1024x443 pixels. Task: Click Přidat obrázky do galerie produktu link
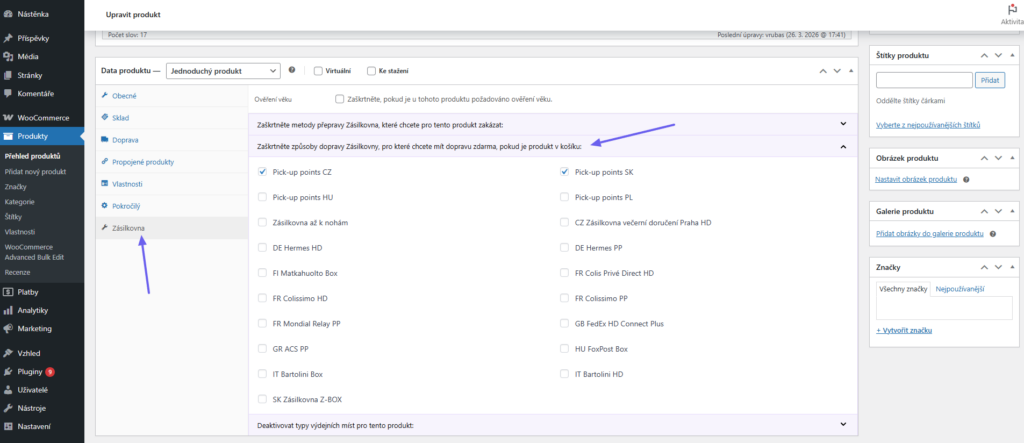[930, 233]
